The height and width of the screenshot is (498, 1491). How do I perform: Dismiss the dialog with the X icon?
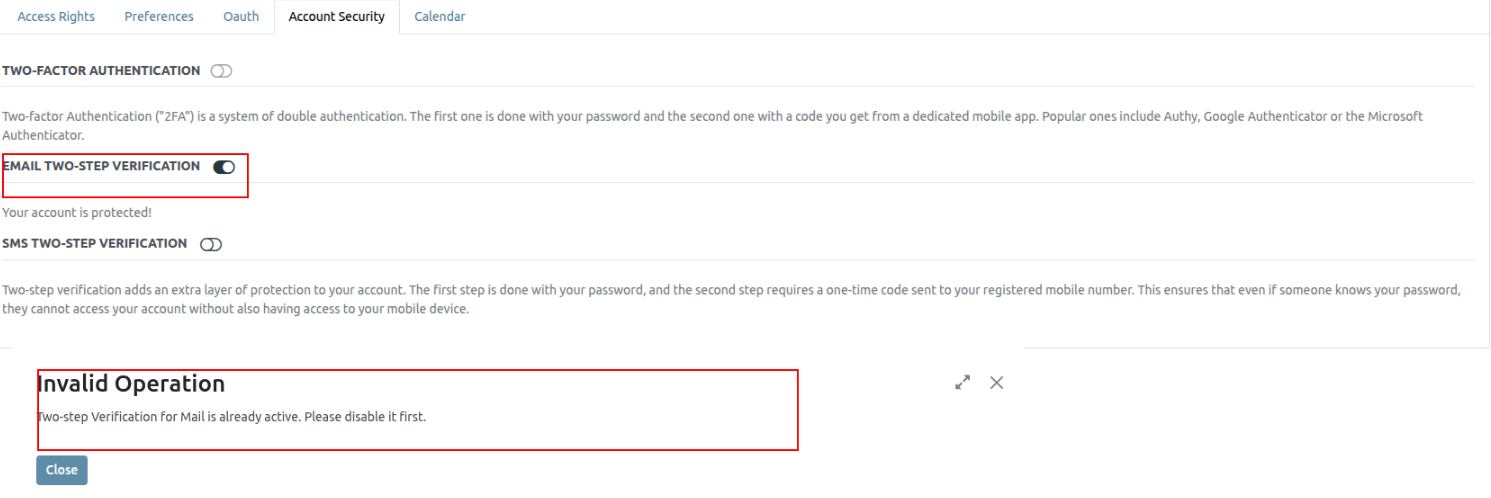[x=996, y=382]
